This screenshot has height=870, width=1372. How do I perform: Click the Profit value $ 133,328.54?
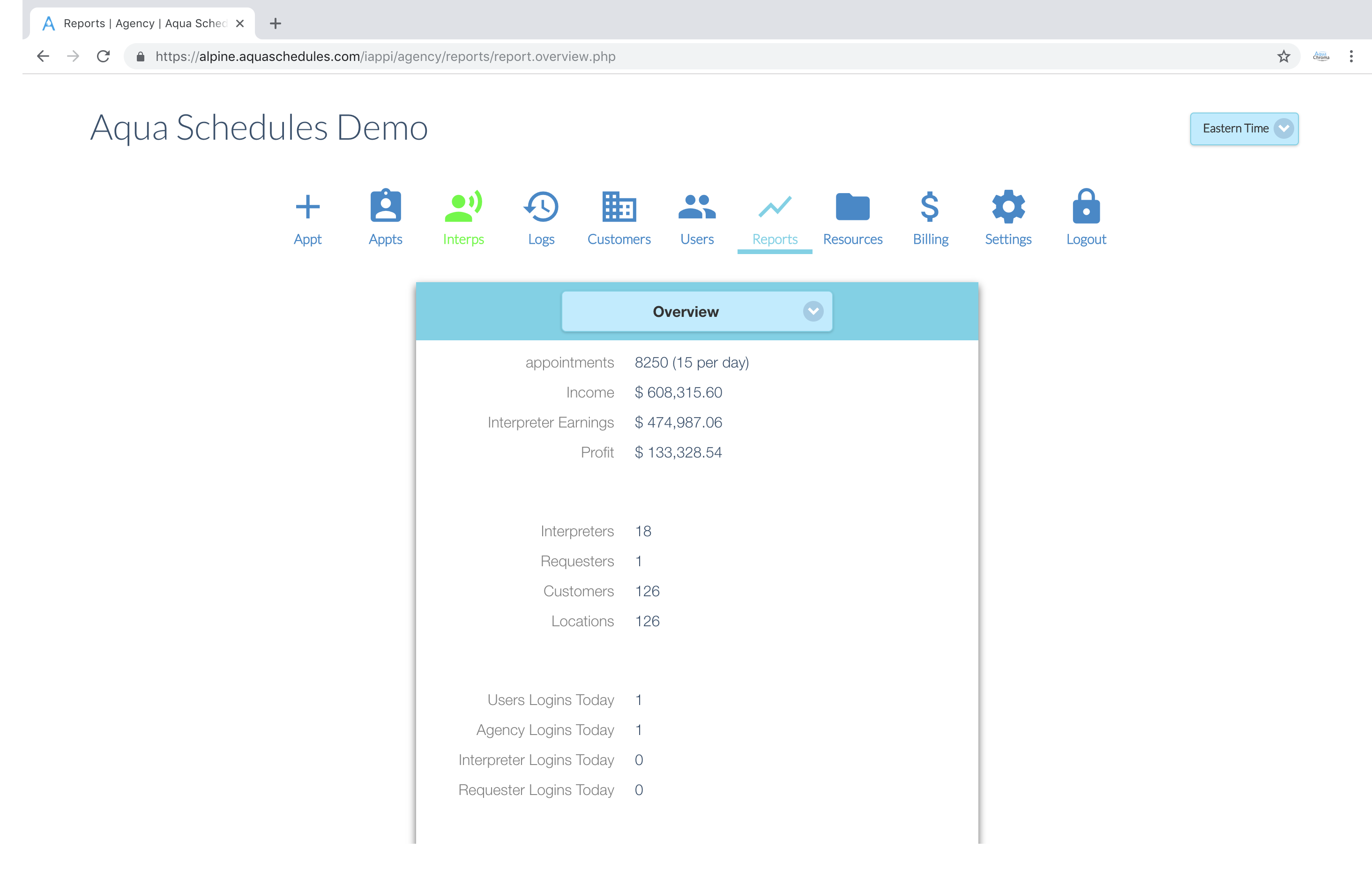(x=678, y=452)
